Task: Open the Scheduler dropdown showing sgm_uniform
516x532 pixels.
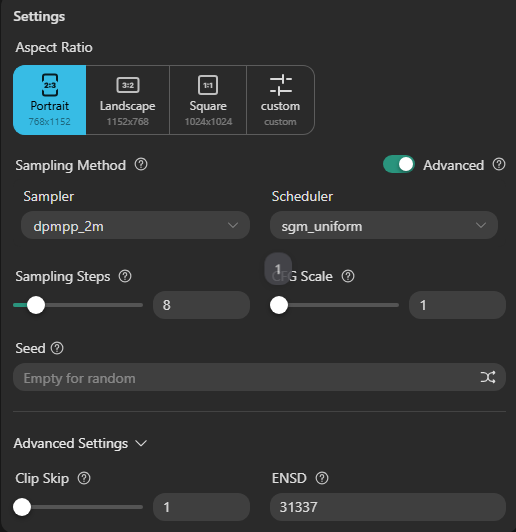Action: (x=384, y=225)
